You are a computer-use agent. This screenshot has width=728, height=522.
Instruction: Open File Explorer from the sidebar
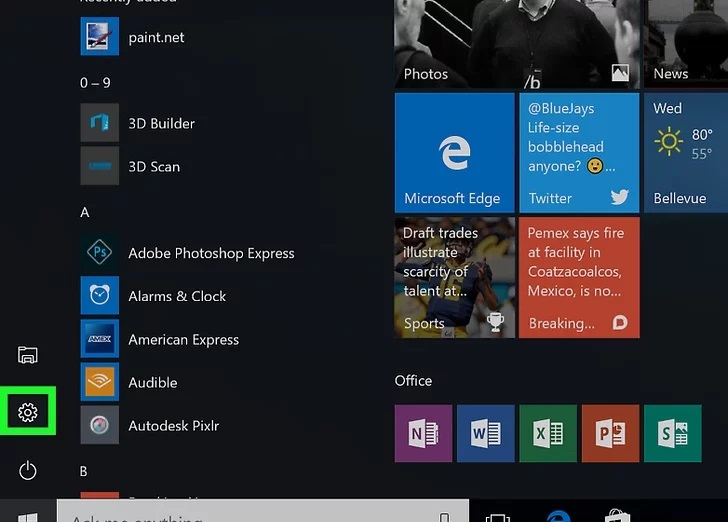click(x=28, y=355)
